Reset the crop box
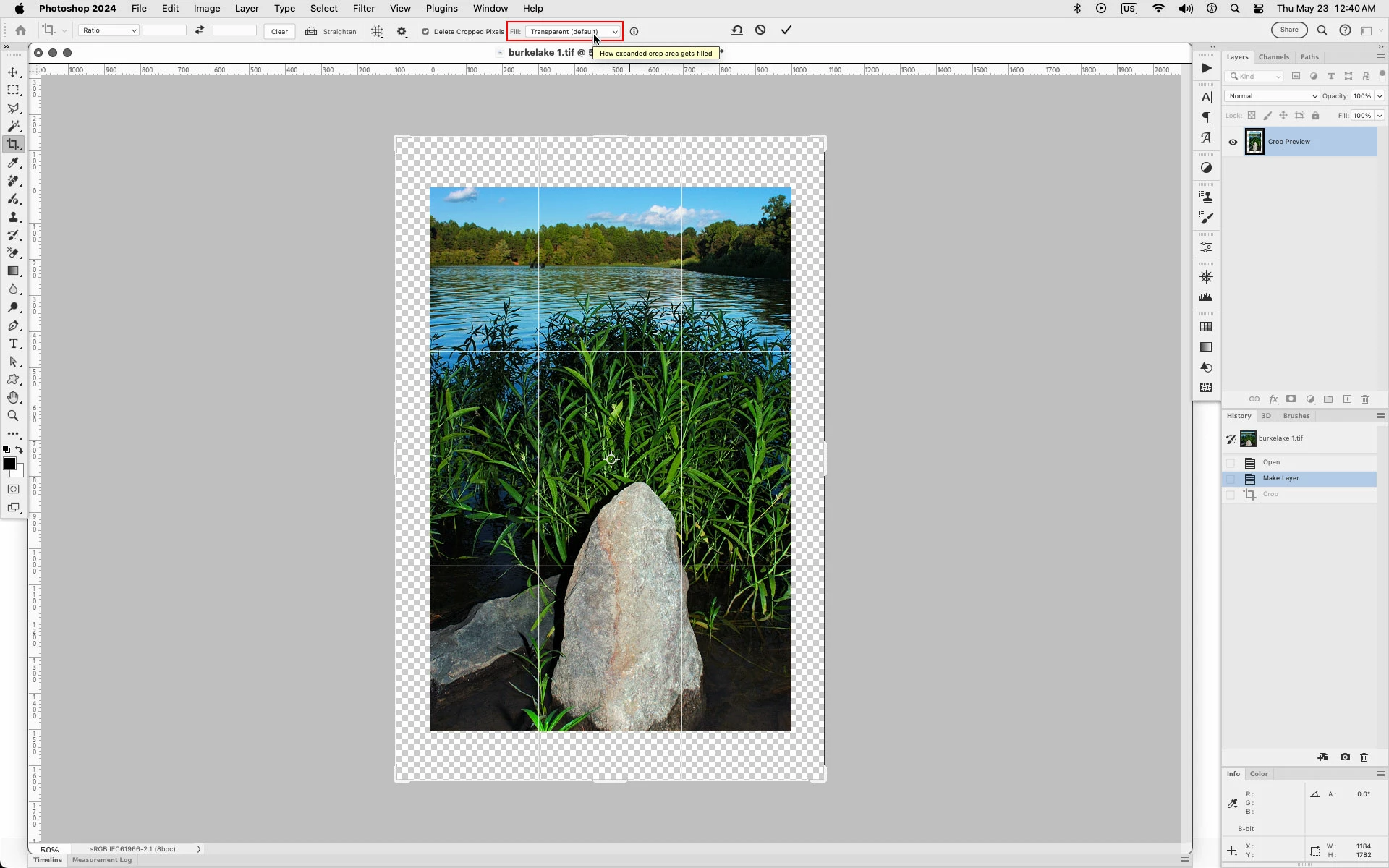This screenshot has width=1389, height=868. (736, 30)
